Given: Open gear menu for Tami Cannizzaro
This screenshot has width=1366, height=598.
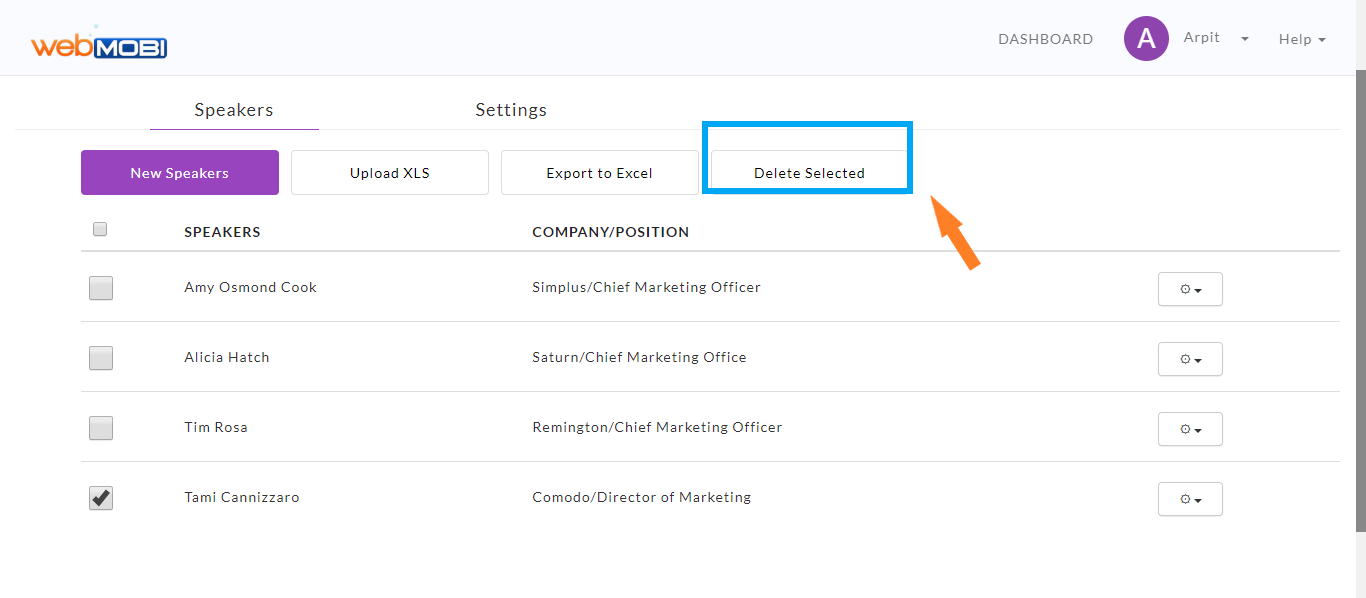Looking at the screenshot, I should pos(1190,499).
